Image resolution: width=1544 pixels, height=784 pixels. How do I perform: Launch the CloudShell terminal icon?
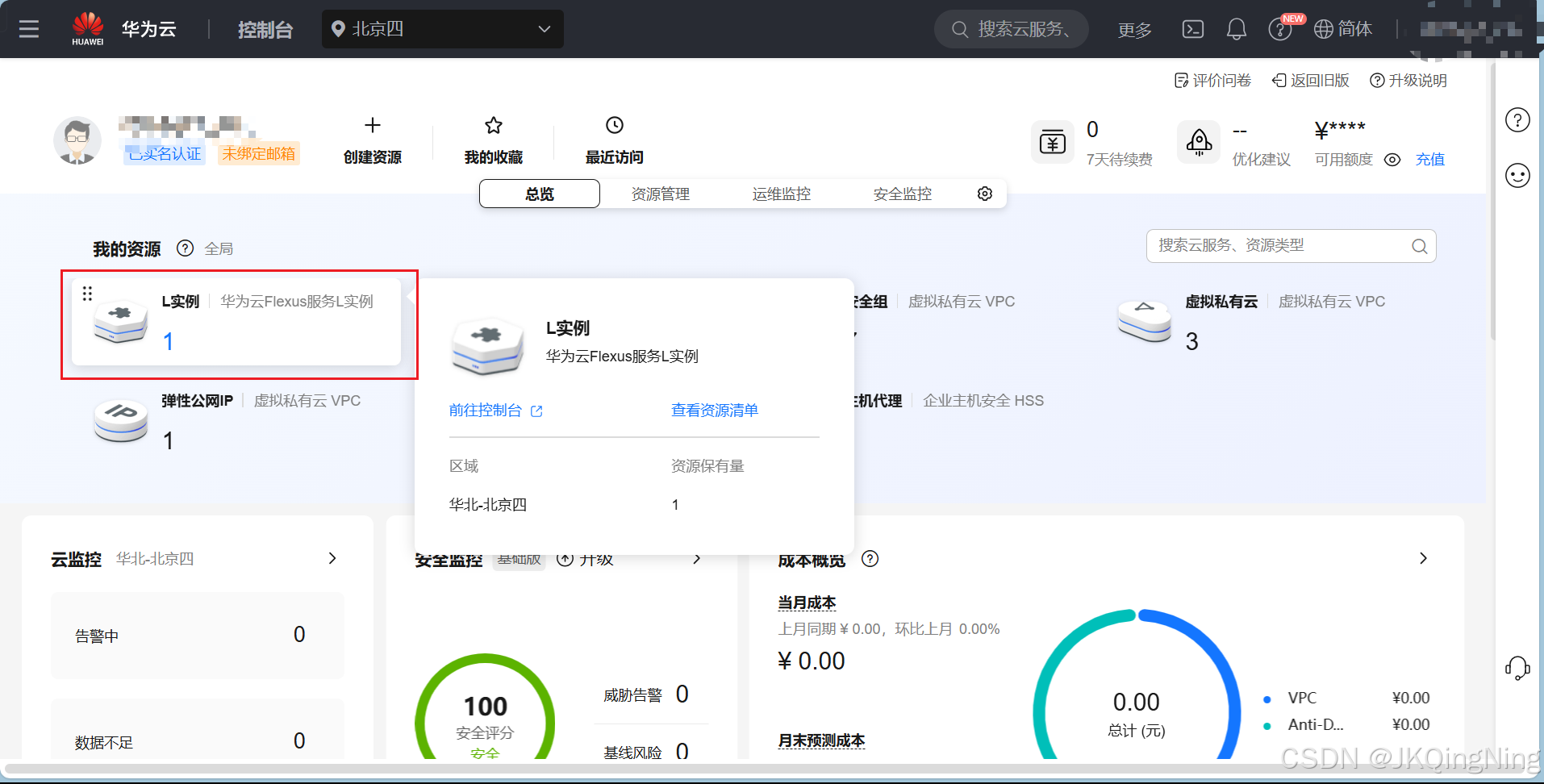[x=1192, y=29]
